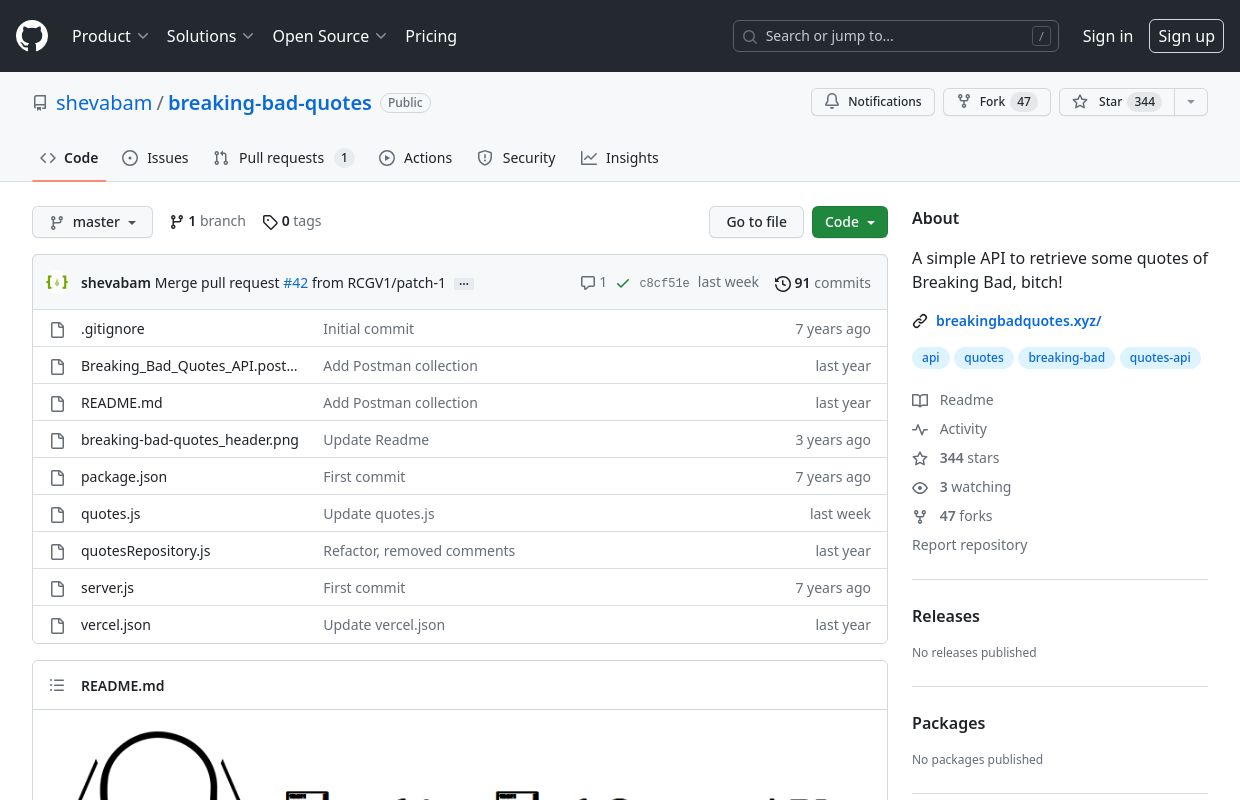Viewport: 1240px width, 800px height.
Task: Click the Public visibility badge
Action: pyautogui.click(x=405, y=103)
